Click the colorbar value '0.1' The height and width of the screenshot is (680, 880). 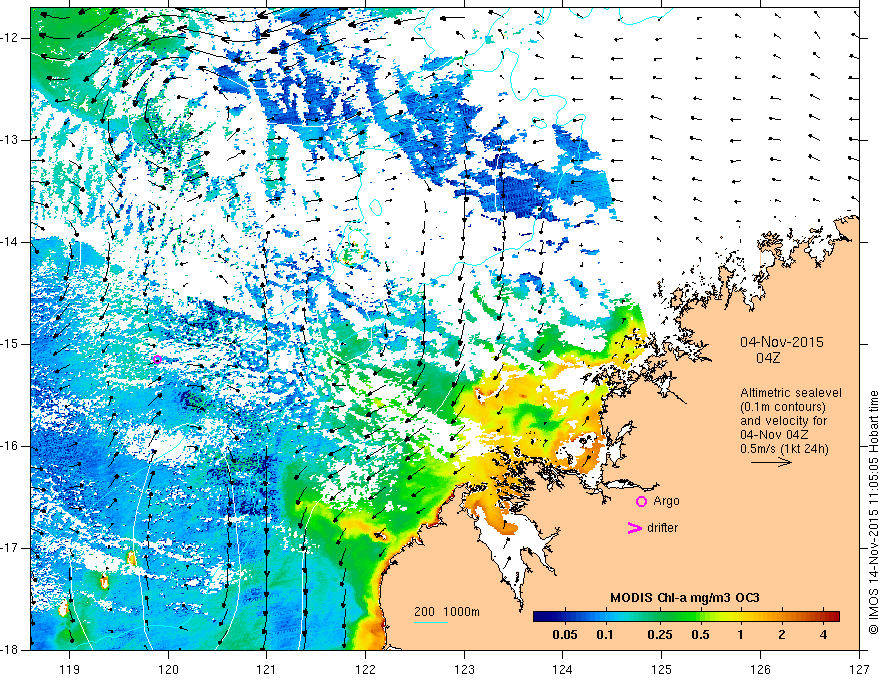pyautogui.click(x=604, y=635)
